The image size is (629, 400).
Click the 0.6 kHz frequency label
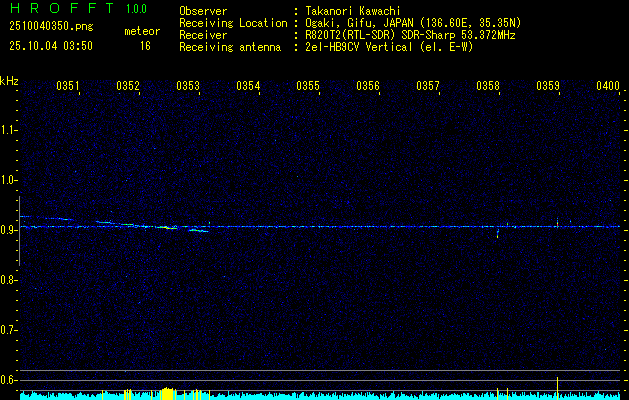pos(8,380)
